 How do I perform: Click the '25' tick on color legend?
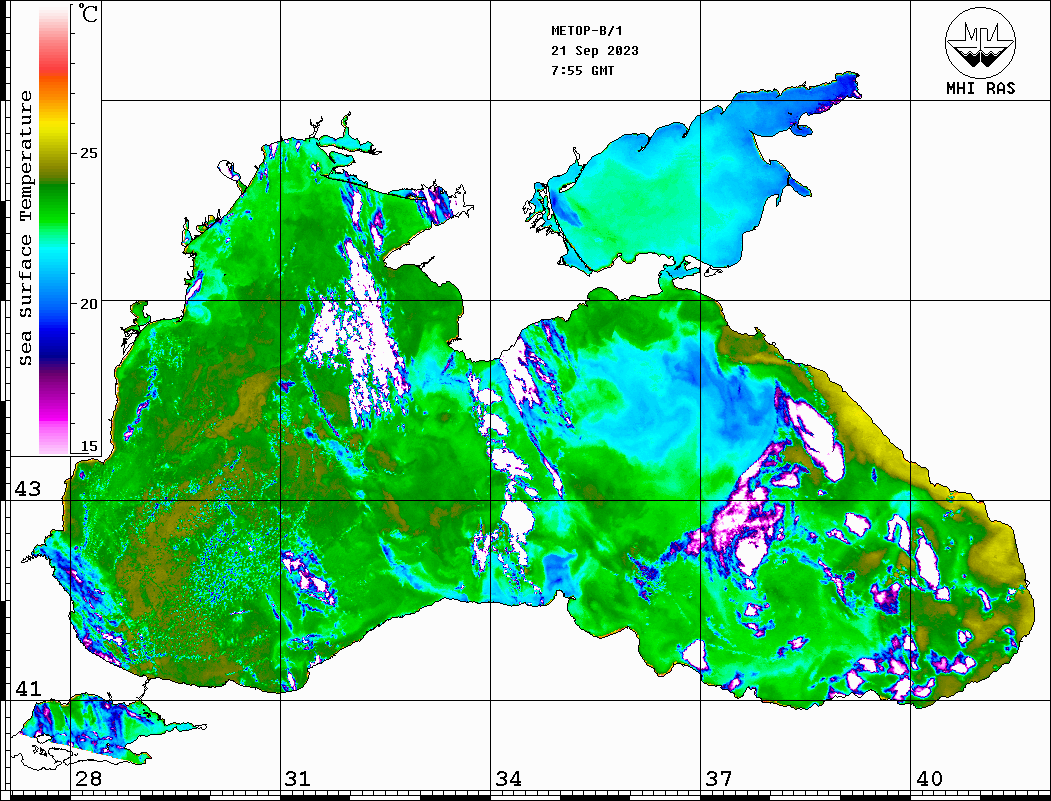click(x=88, y=153)
